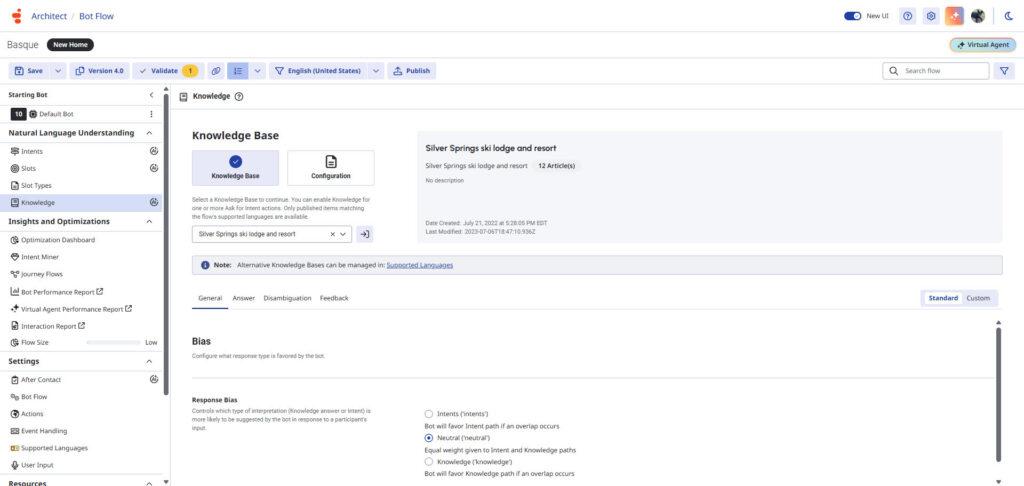This screenshot has width=1024, height=486.
Task: Expand the Save options dropdown arrow
Action: pyautogui.click(x=58, y=71)
